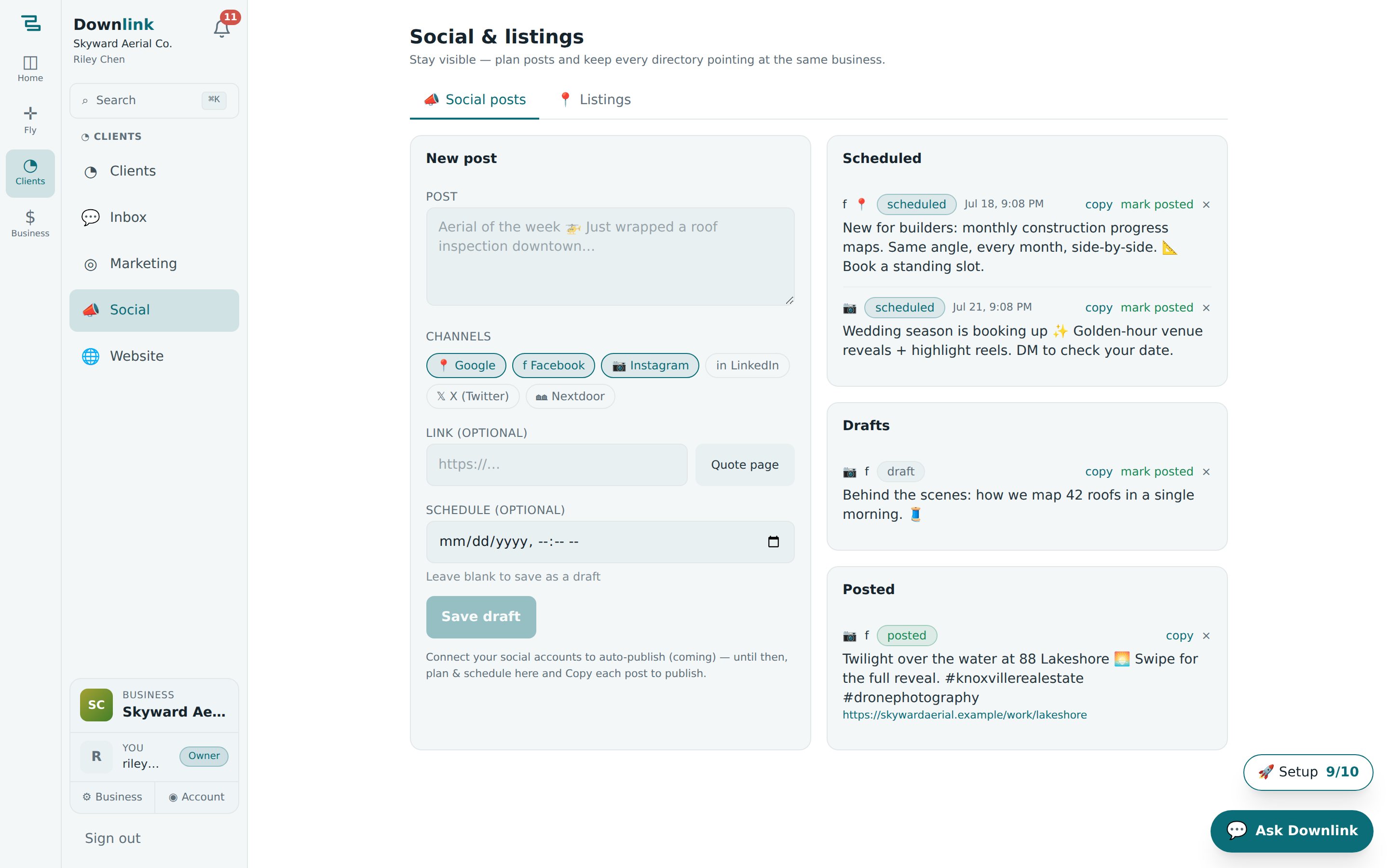Switch to the Social posts tab
The width and height of the screenshot is (1389, 868).
pyautogui.click(x=474, y=100)
